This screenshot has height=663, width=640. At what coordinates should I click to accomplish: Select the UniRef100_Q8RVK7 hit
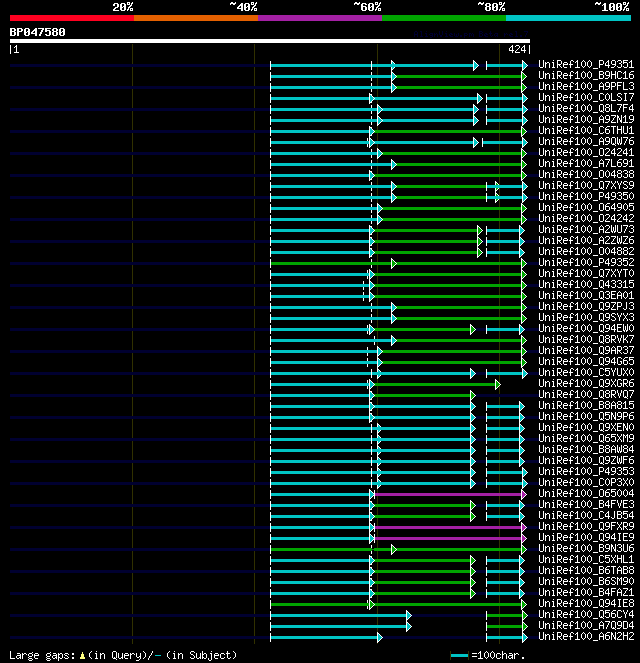tap(586, 339)
